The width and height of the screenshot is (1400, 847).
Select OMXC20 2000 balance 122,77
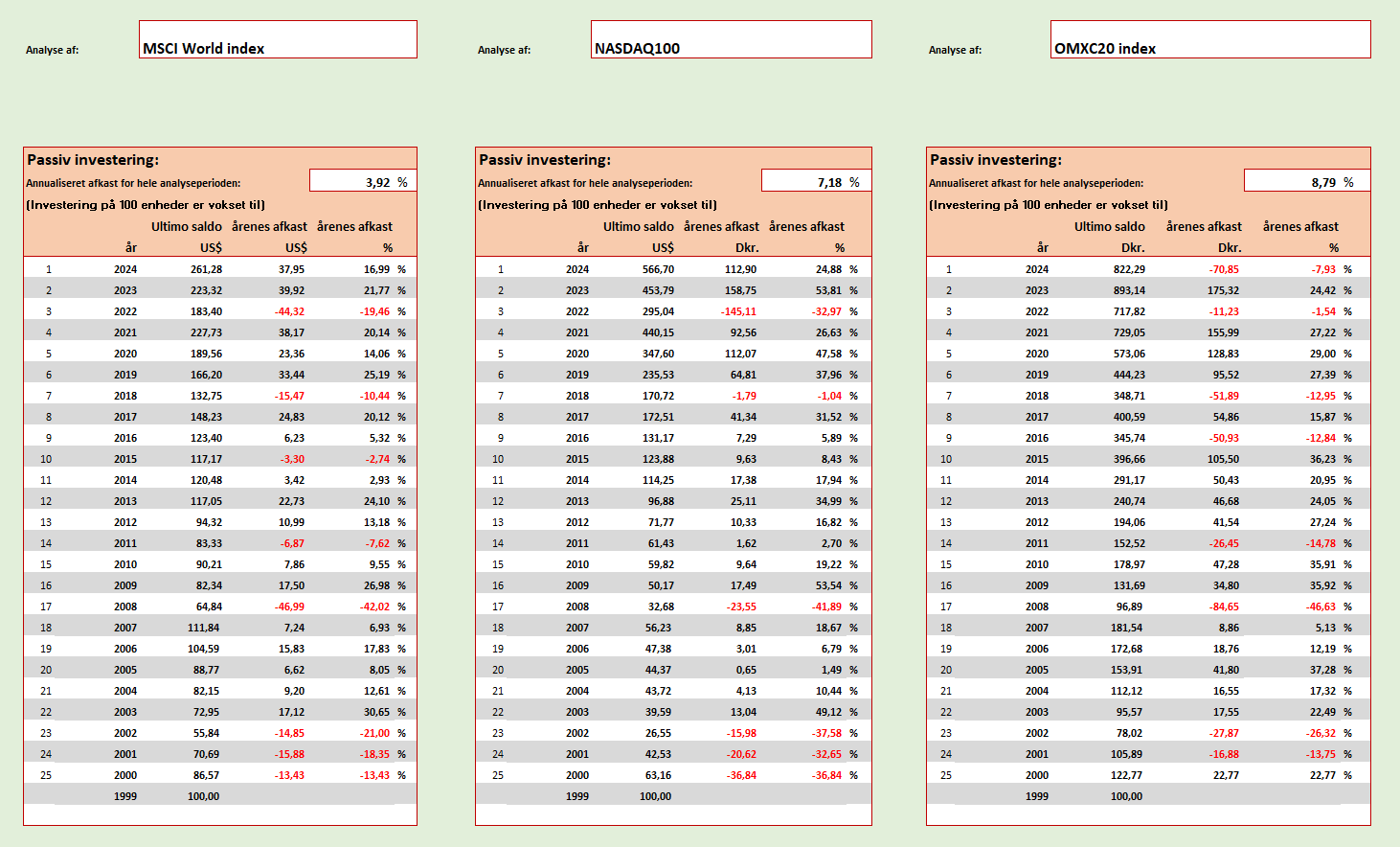click(x=1126, y=775)
